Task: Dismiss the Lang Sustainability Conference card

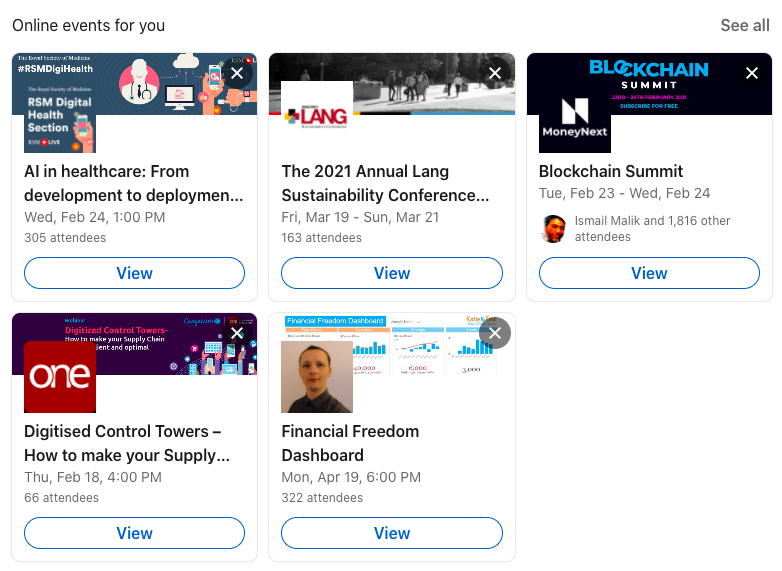Action: pyautogui.click(x=495, y=73)
